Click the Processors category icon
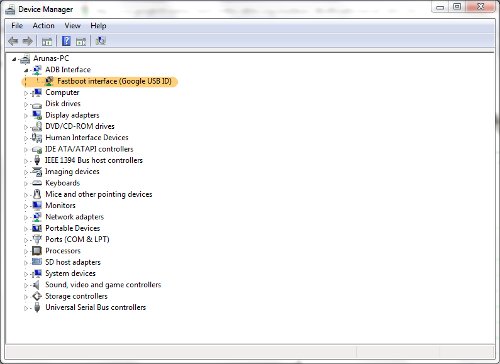The image size is (500, 364). coord(37,251)
